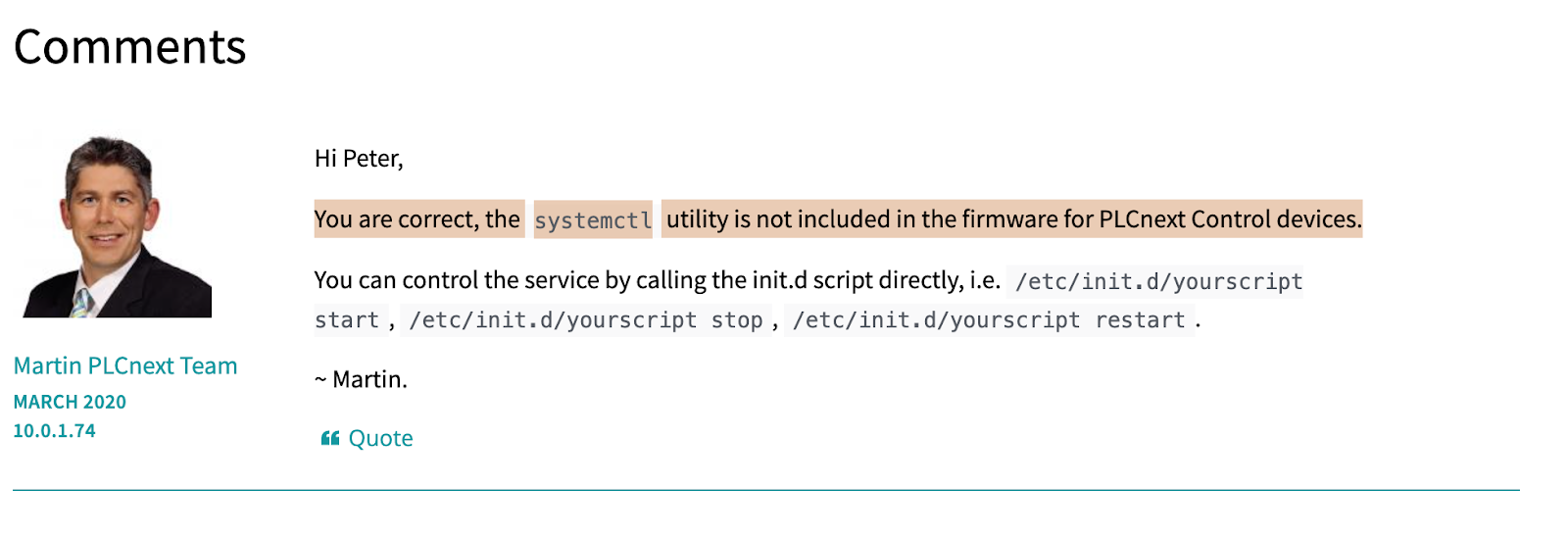Image resolution: width=1568 pixels, height=535 pixels.
Task: Click the highlighted 'You are correct, the' text
Action: pyautogui.click(x=417, y=219)
